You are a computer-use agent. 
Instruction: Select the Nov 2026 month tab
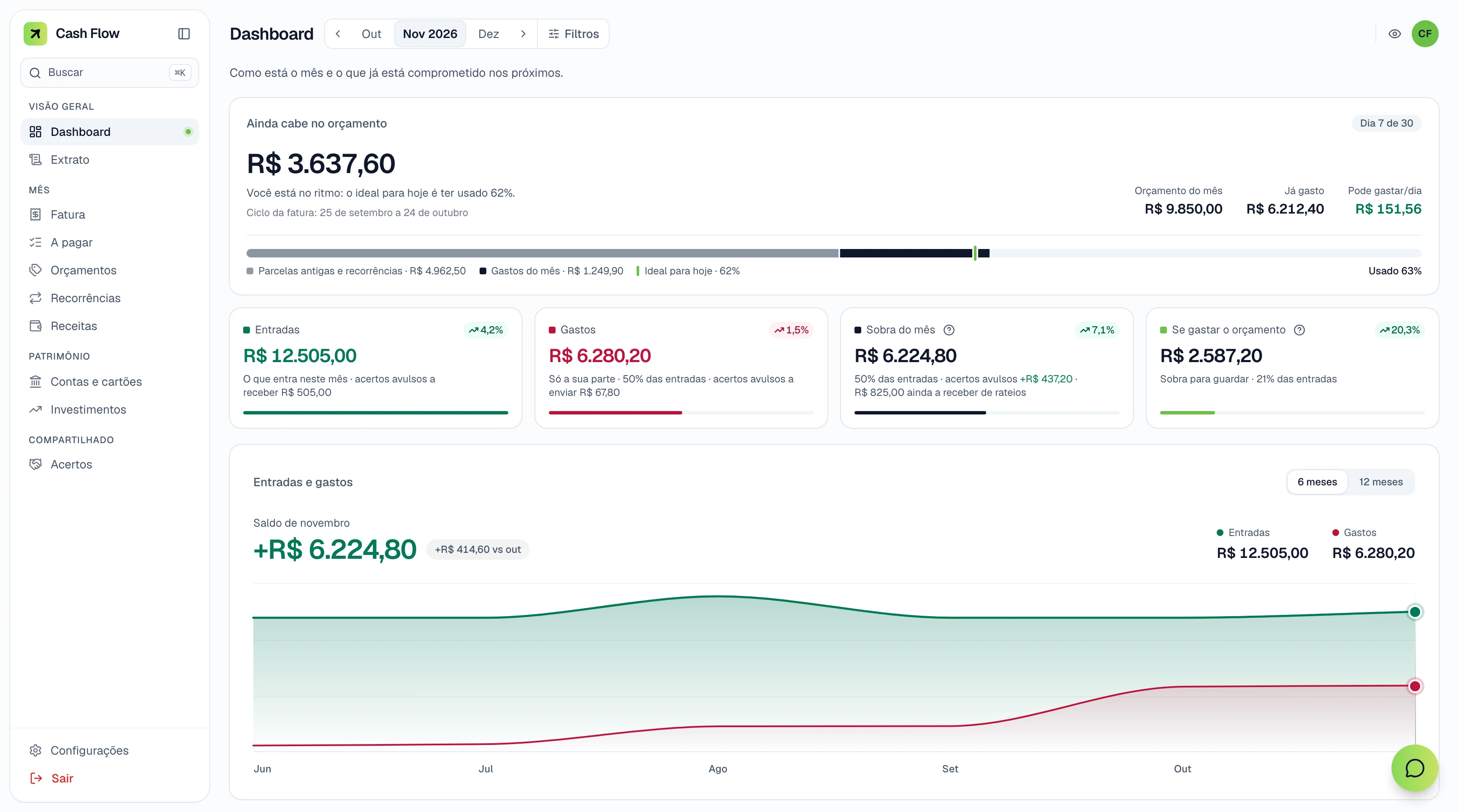pyautogui.click(x=430, y=34)
